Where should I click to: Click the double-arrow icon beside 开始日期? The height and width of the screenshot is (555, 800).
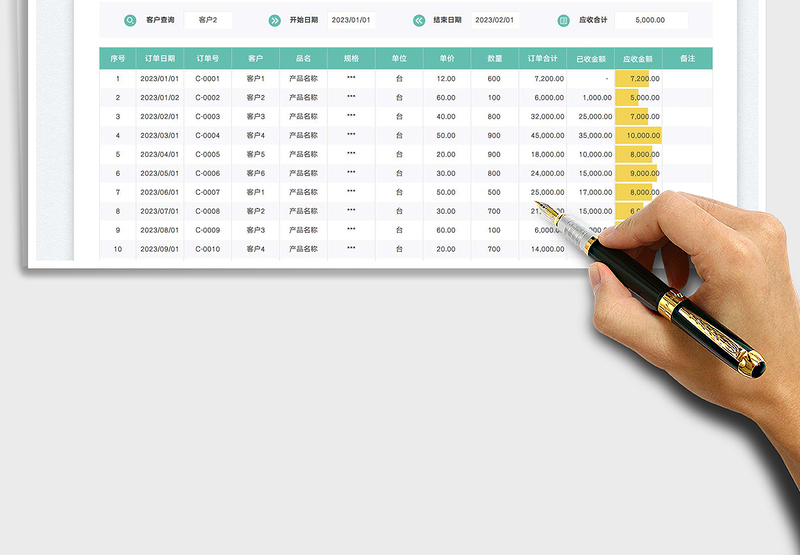(274, 20)
